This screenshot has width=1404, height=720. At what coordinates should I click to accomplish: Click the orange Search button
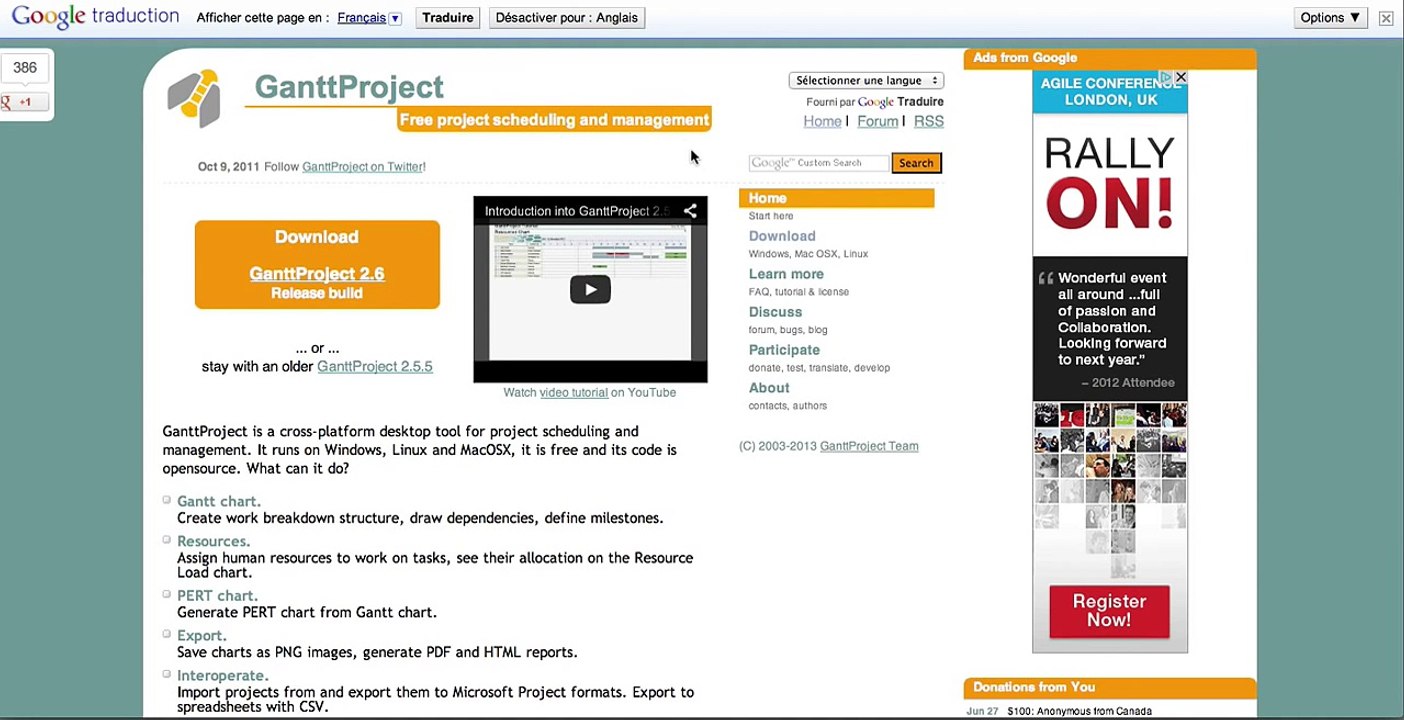[x=916, y=163]
